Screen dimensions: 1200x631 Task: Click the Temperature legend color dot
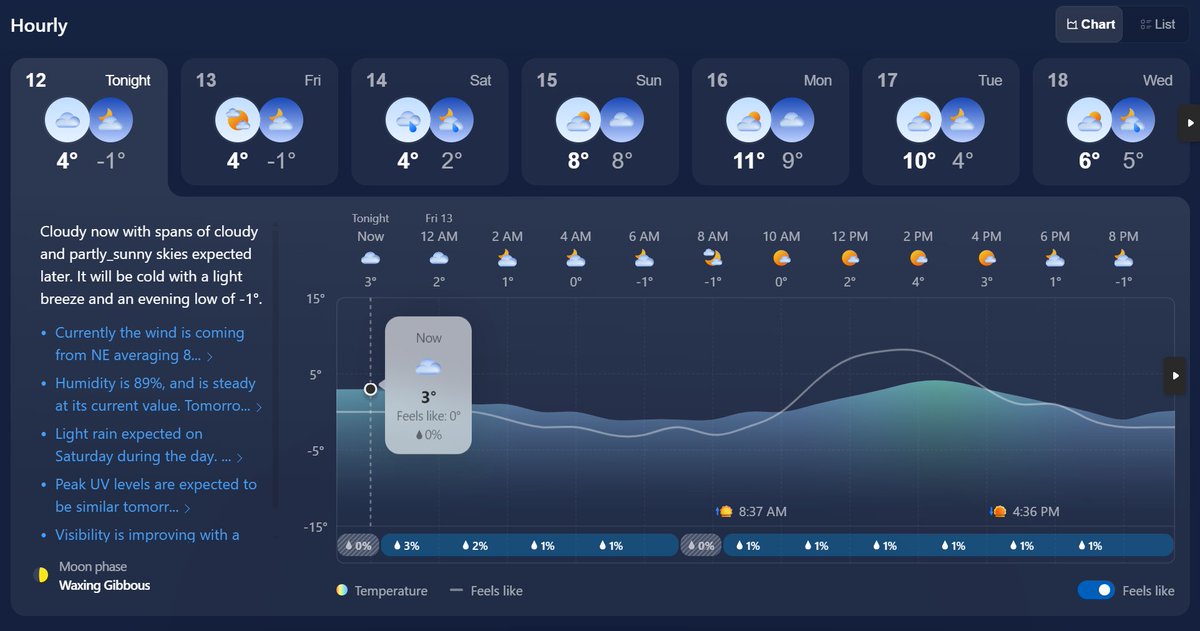click(x=343, y=591)
